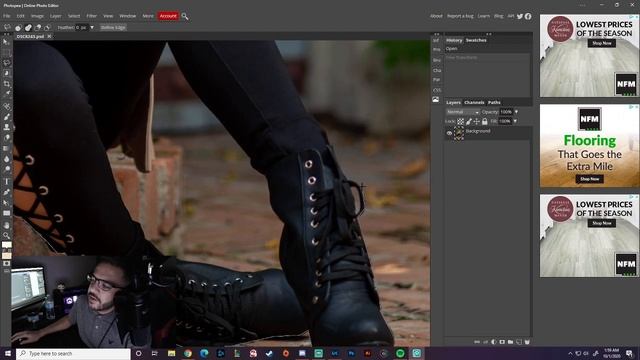Image resolution: width=640 pixels, height=360 pixels.
Task: Open the Learn link
Action: pos(484,16)
